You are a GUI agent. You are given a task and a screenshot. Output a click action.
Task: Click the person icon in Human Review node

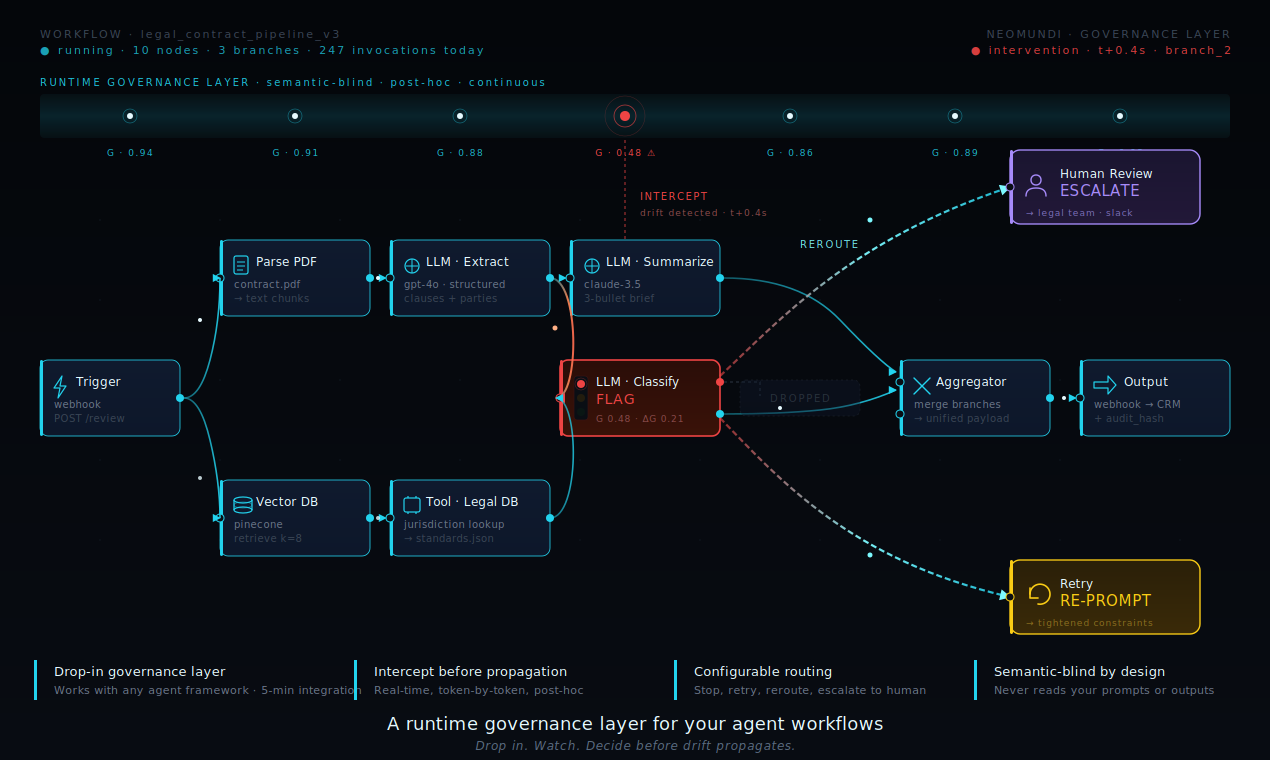pos(1036,185)
